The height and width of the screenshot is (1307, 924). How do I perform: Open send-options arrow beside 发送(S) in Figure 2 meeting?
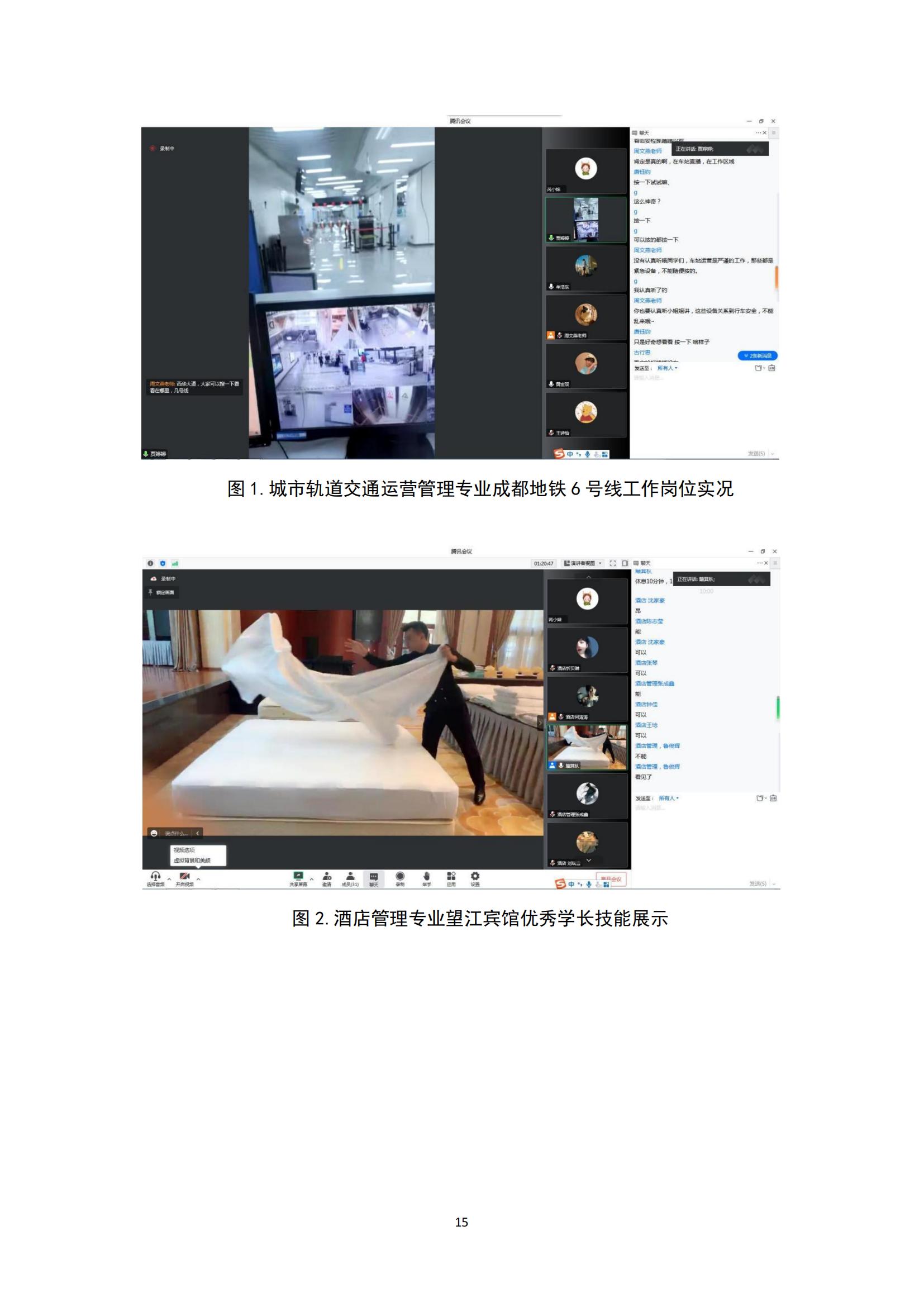773,883
